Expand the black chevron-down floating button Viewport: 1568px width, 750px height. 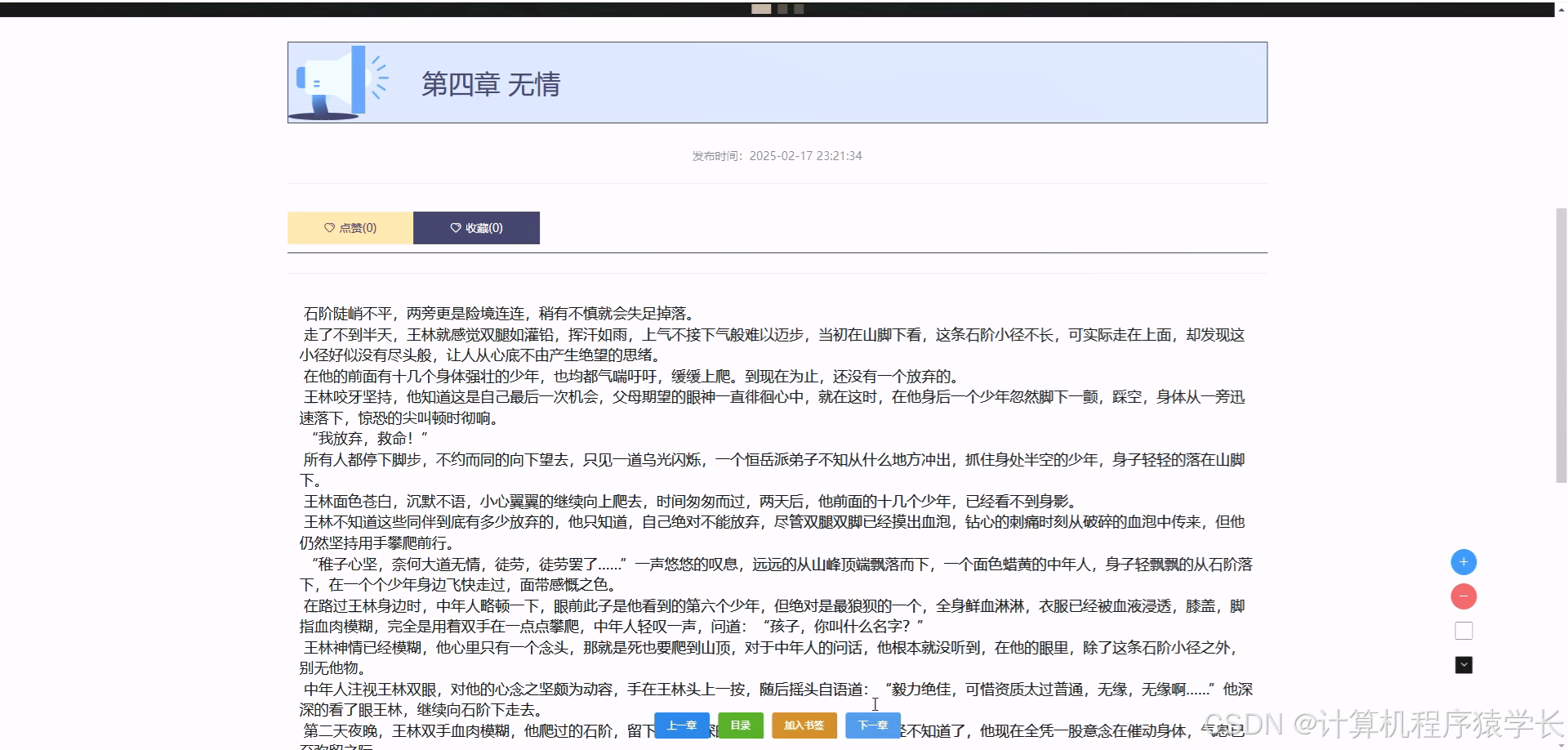tap(1463, 664)
